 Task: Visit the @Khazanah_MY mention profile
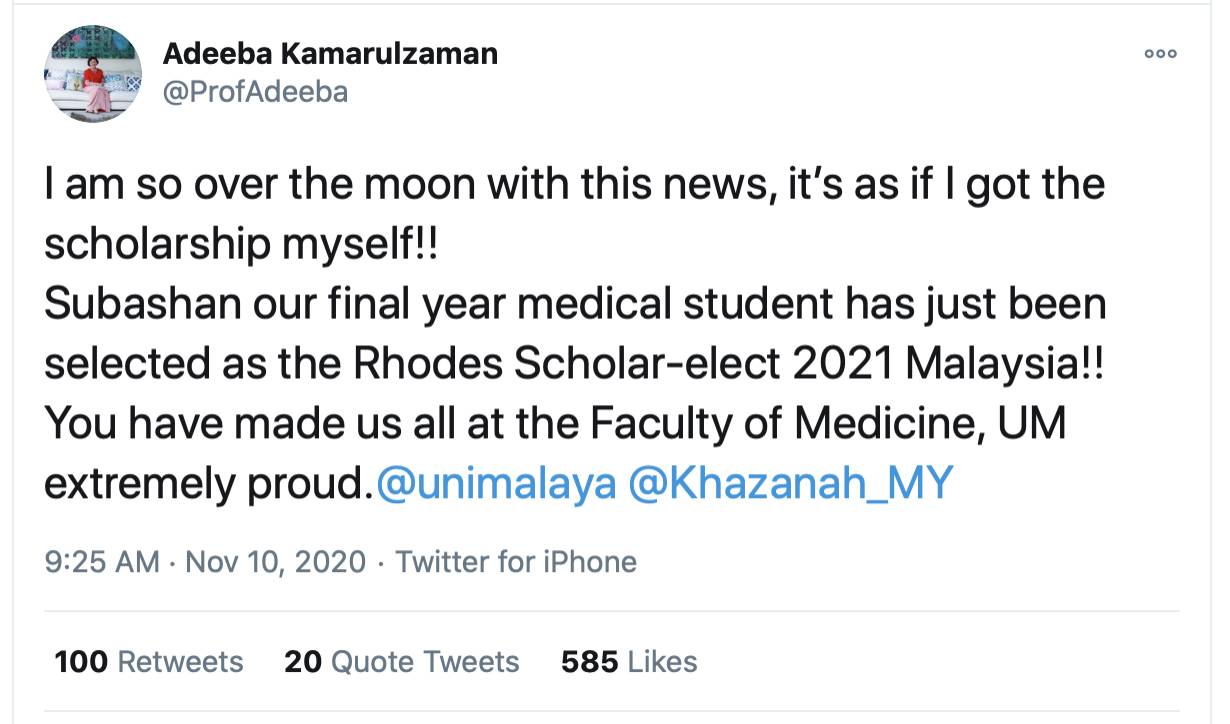pos(790,483)
